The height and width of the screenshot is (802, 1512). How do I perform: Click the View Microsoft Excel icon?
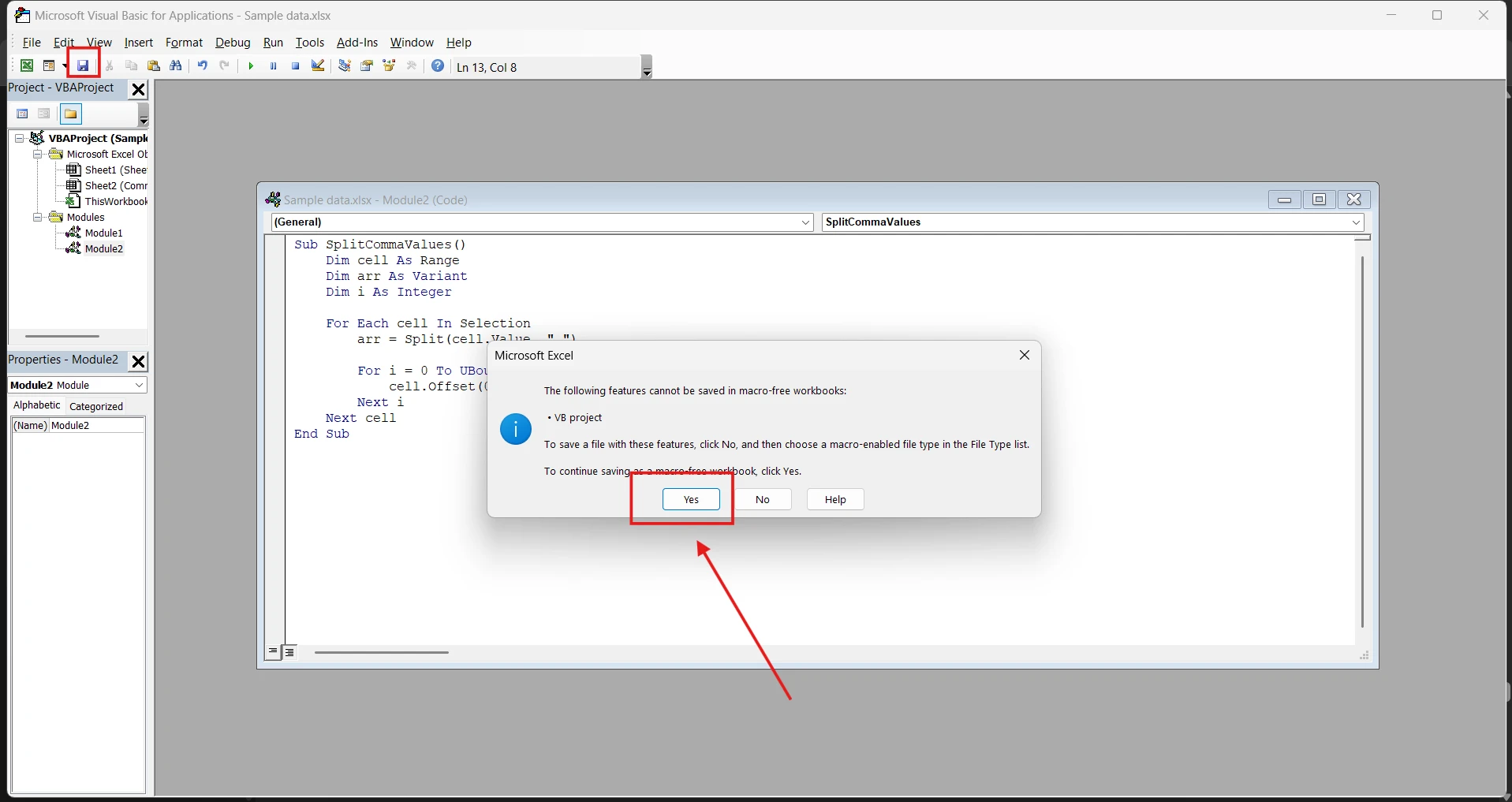click(x=27, y=66)
